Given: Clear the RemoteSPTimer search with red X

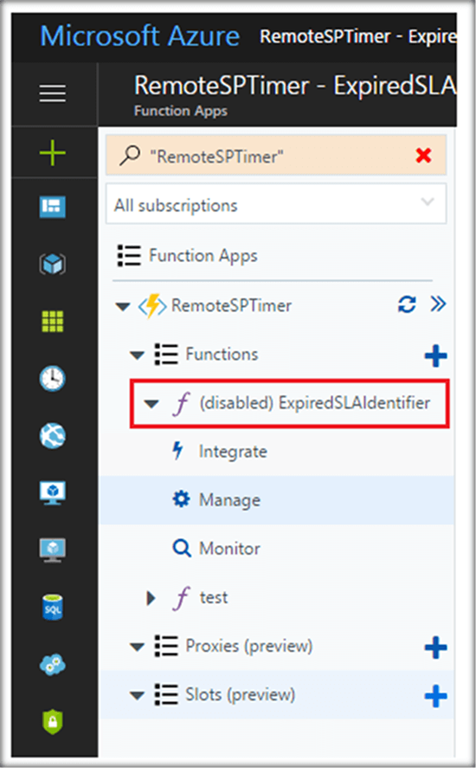Looking at the screenshot, I should coord(423,156).
